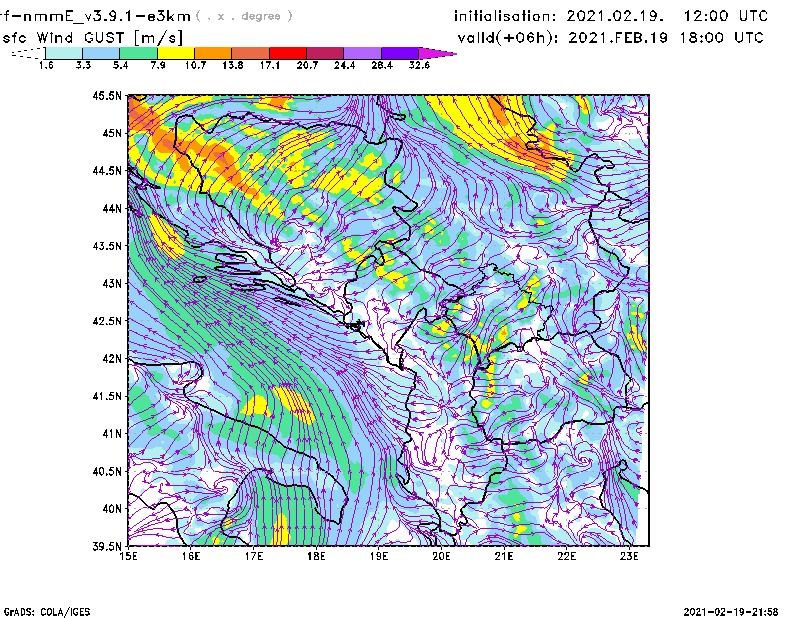800x618 pixels.
Task: Click the '44N' latitude axis label
Action: pos(112,208)
